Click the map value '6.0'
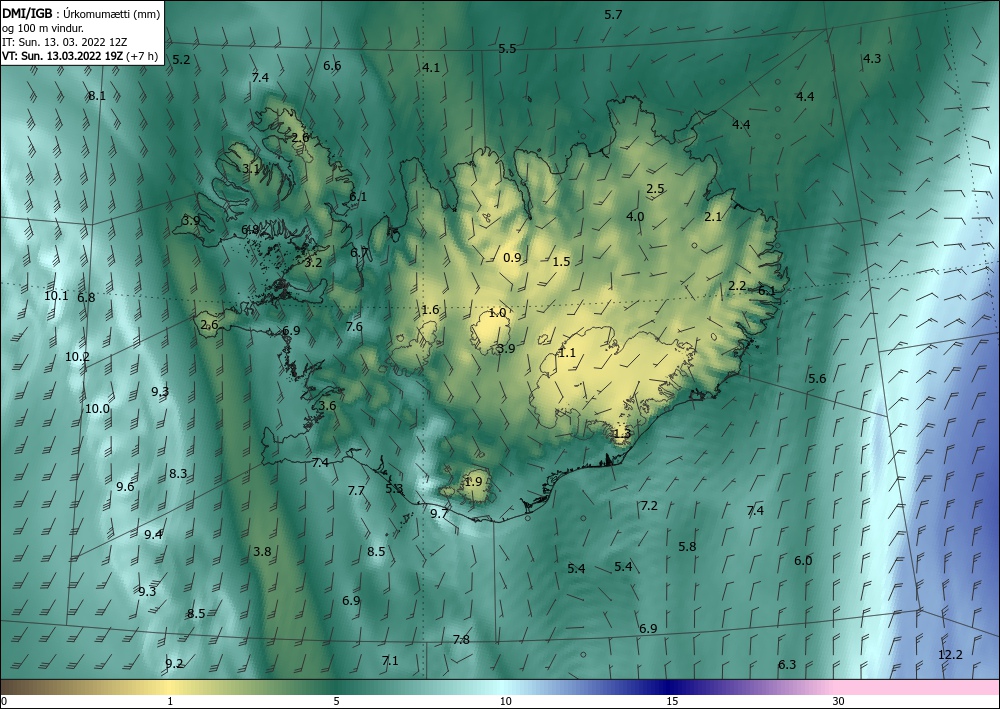 coord(803,561)
